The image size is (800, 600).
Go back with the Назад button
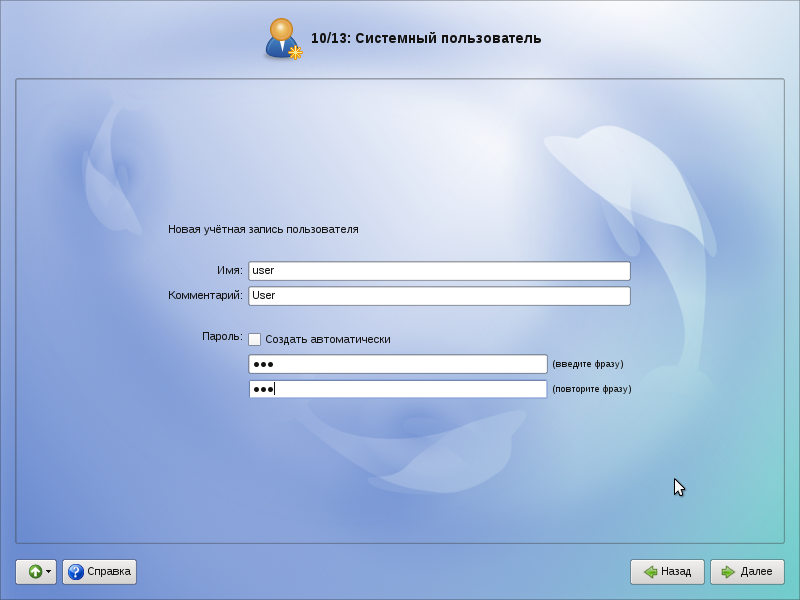point(667,572)
